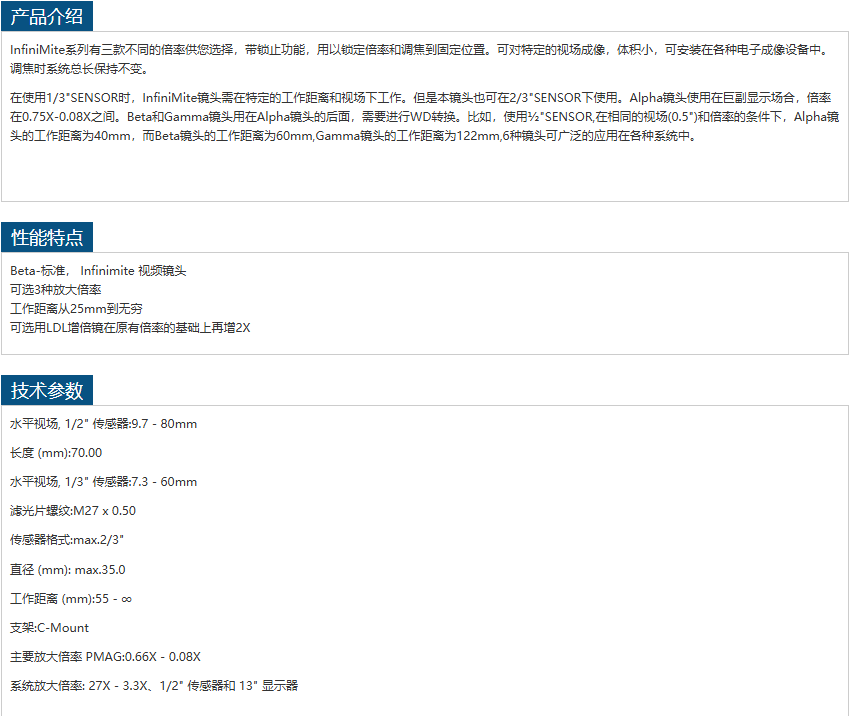Select the 支架:C-Mount spec line
Image resolution: width=851 pixels, height=716 pixels.
tap(49, 628)
